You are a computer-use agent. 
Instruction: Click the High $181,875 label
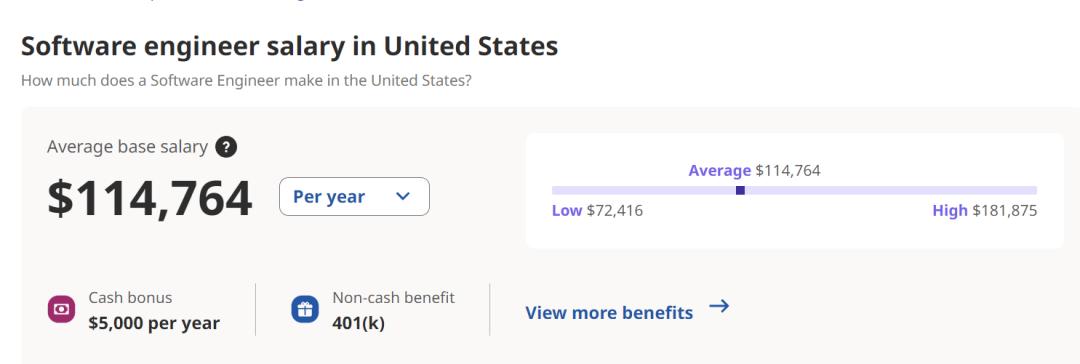point(985,211)
